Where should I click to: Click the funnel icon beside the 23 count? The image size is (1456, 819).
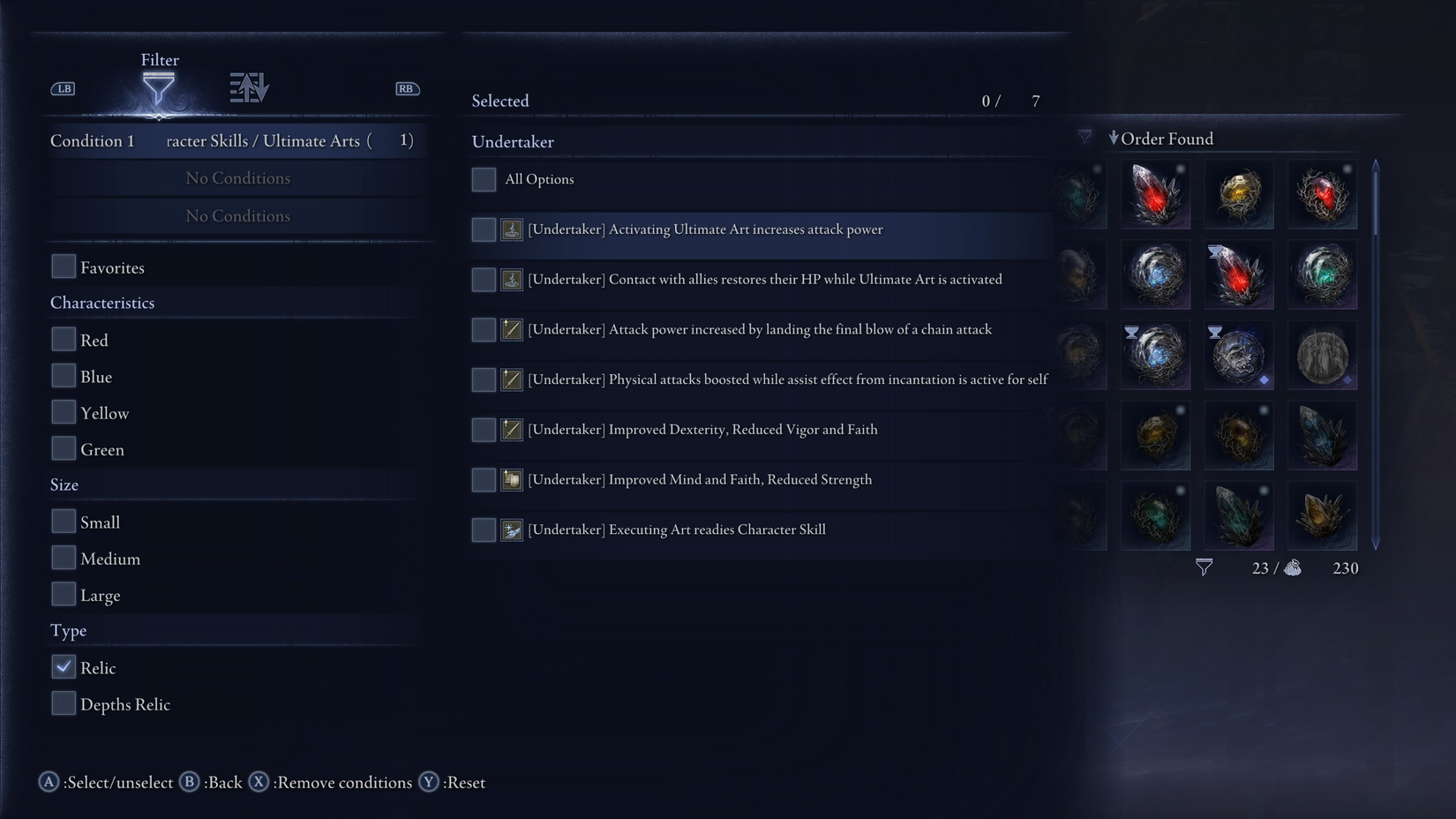tap(1204, 567)
